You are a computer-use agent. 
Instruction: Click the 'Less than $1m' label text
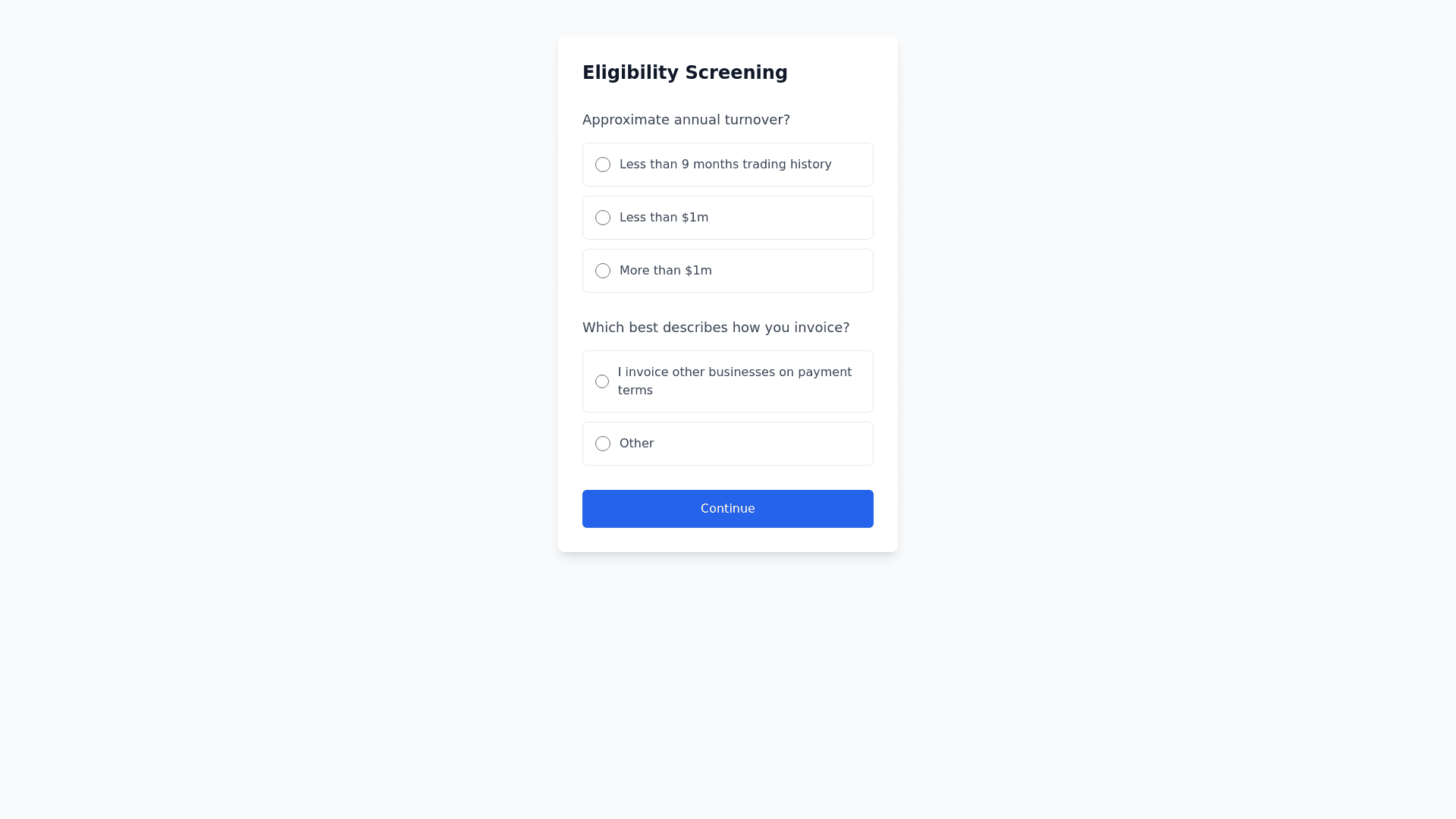coord(664,218)
